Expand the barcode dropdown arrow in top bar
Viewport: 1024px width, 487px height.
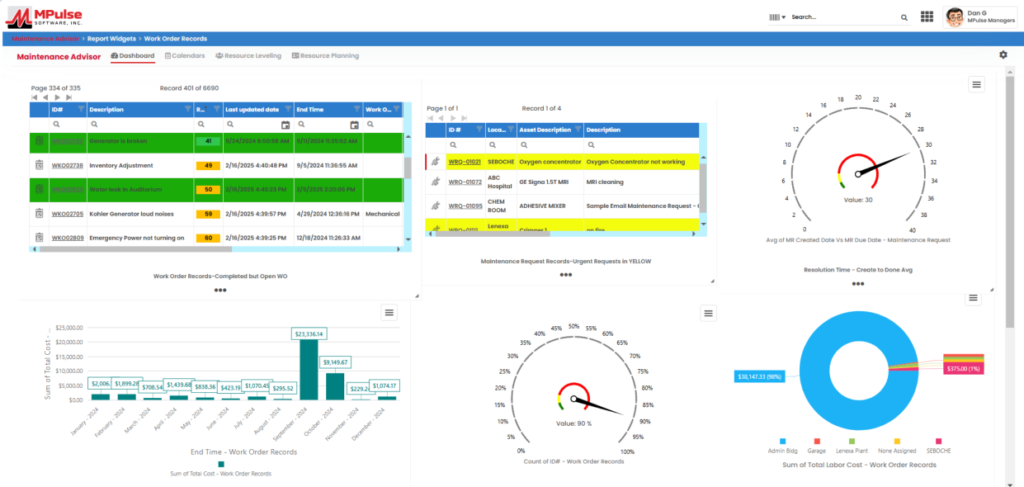[784, 18]
